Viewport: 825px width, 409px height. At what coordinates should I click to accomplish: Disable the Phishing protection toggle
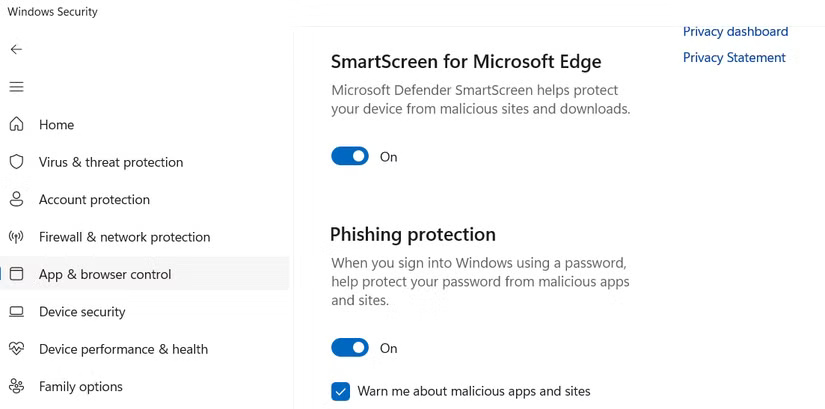pos(350,348)
